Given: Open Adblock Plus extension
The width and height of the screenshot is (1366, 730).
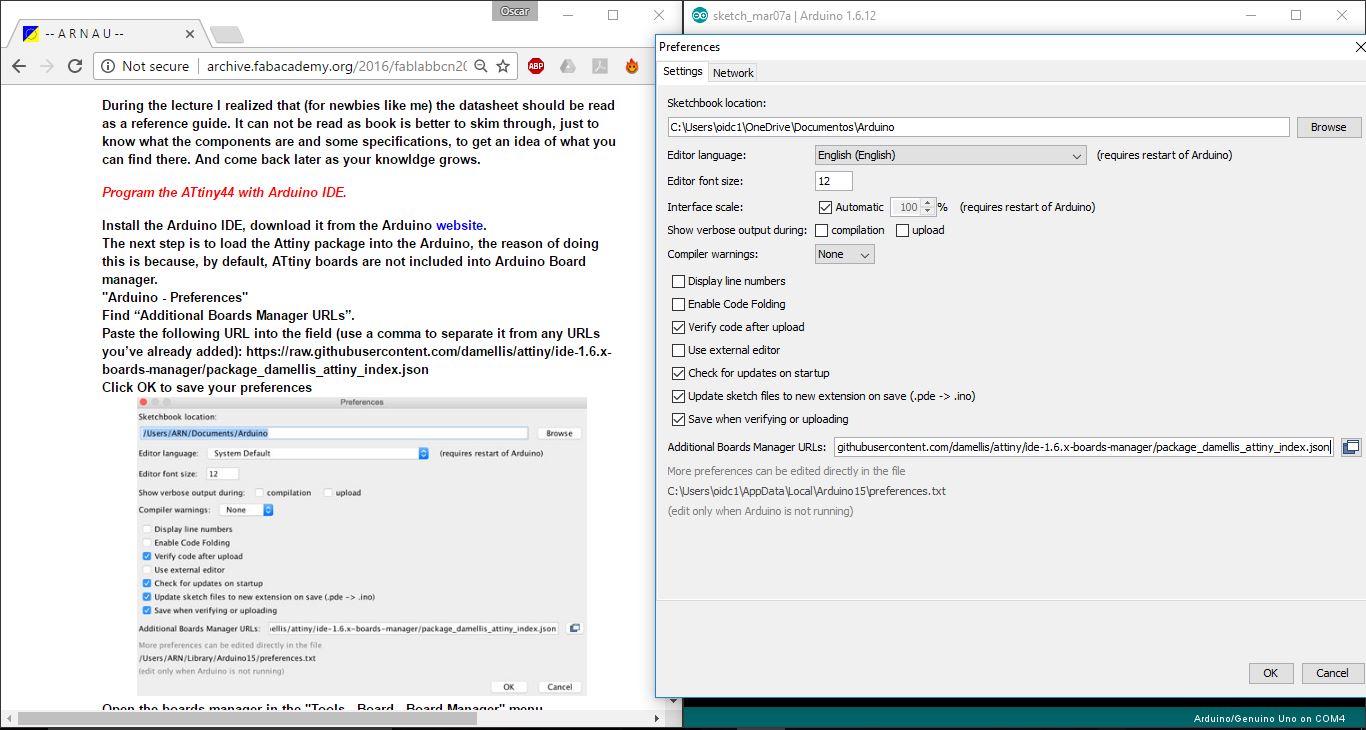Looking at the screenshot, I should (536, 66).
